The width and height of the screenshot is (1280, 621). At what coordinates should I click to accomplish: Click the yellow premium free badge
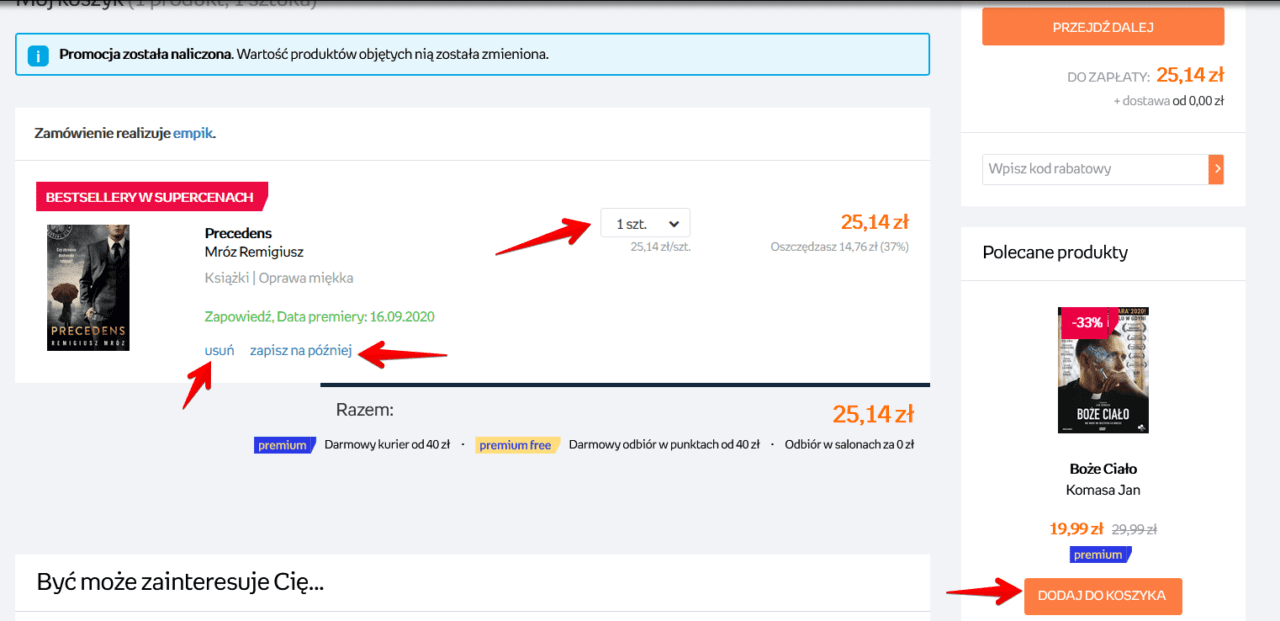tap(515, 445)
